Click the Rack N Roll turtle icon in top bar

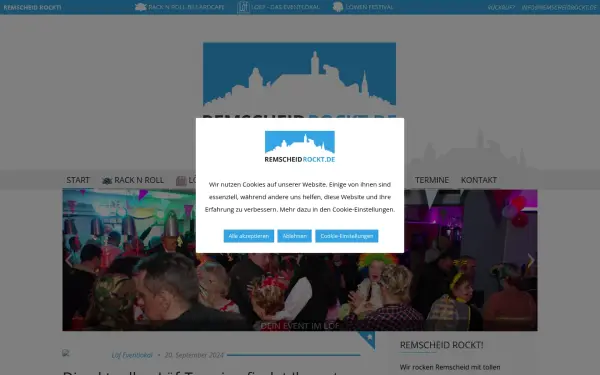pos(141,7)
